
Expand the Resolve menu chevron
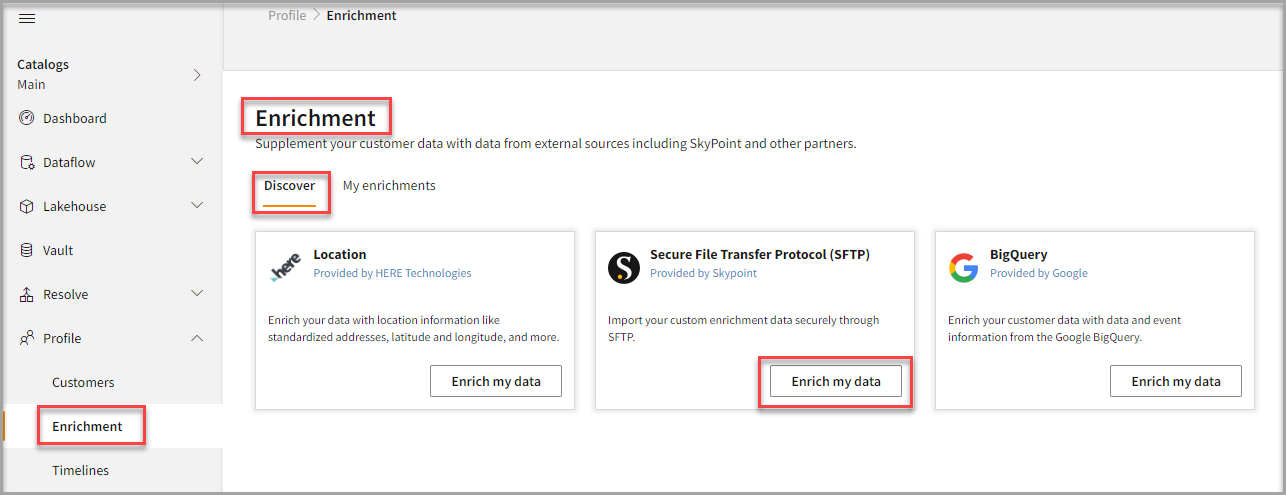coord(197,294)
